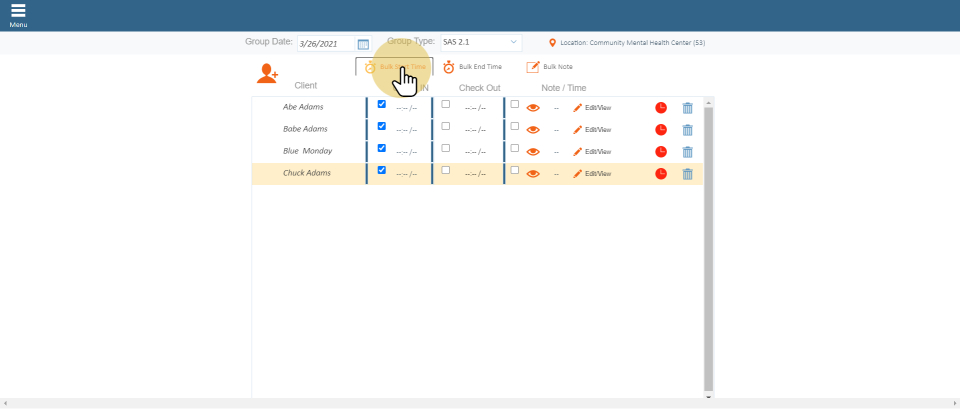Open the hamburger Menu icon

(18, 12)
